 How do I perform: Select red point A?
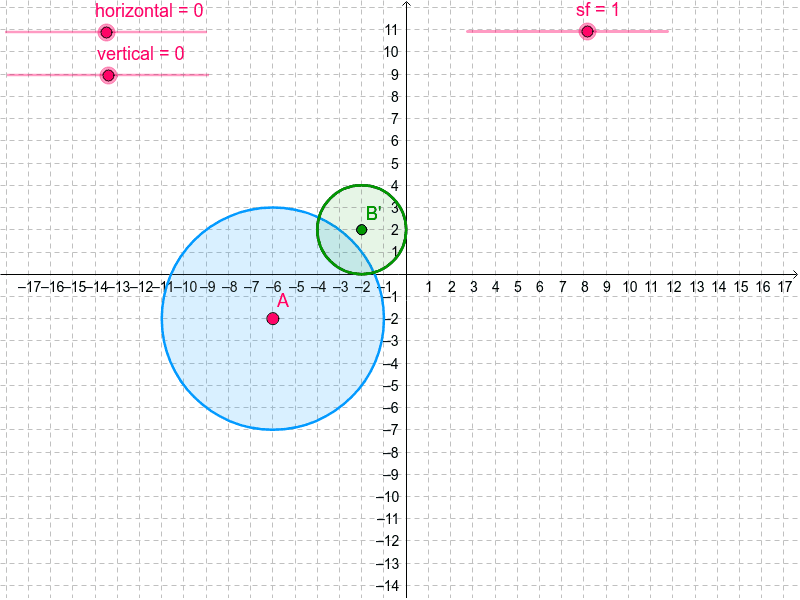(x=273, y=319)
